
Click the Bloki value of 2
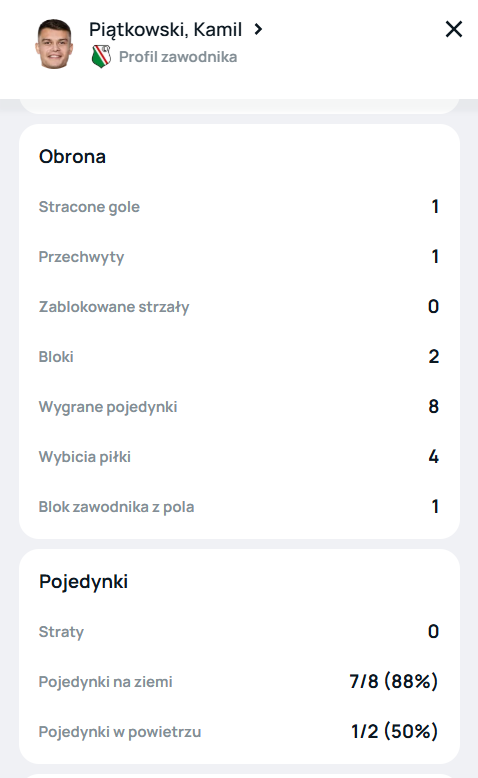pos(434,357)
